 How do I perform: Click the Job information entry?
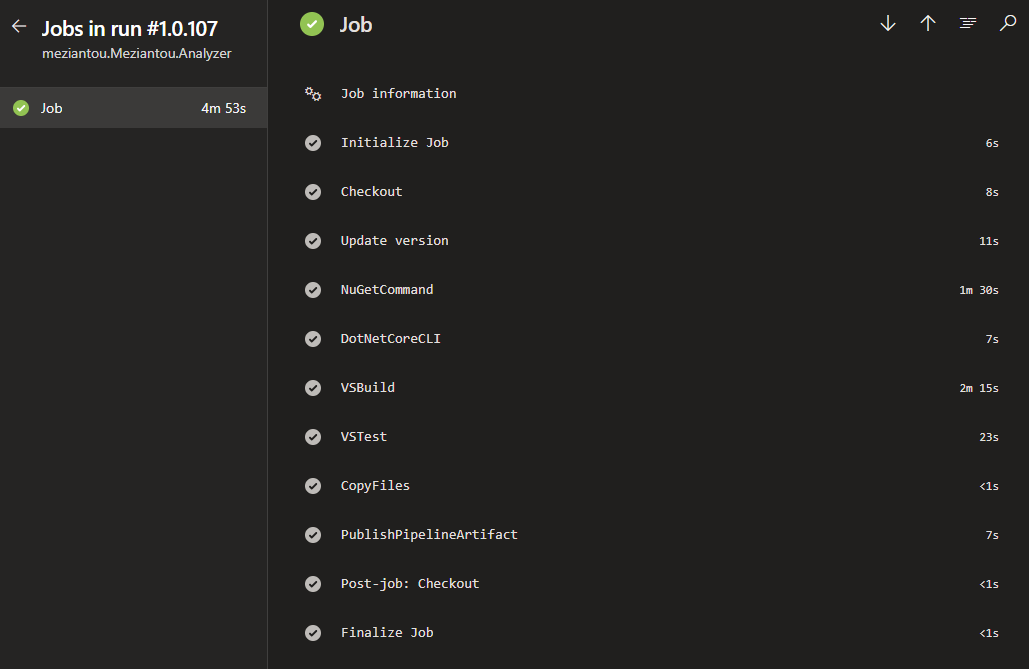[398, 94]
